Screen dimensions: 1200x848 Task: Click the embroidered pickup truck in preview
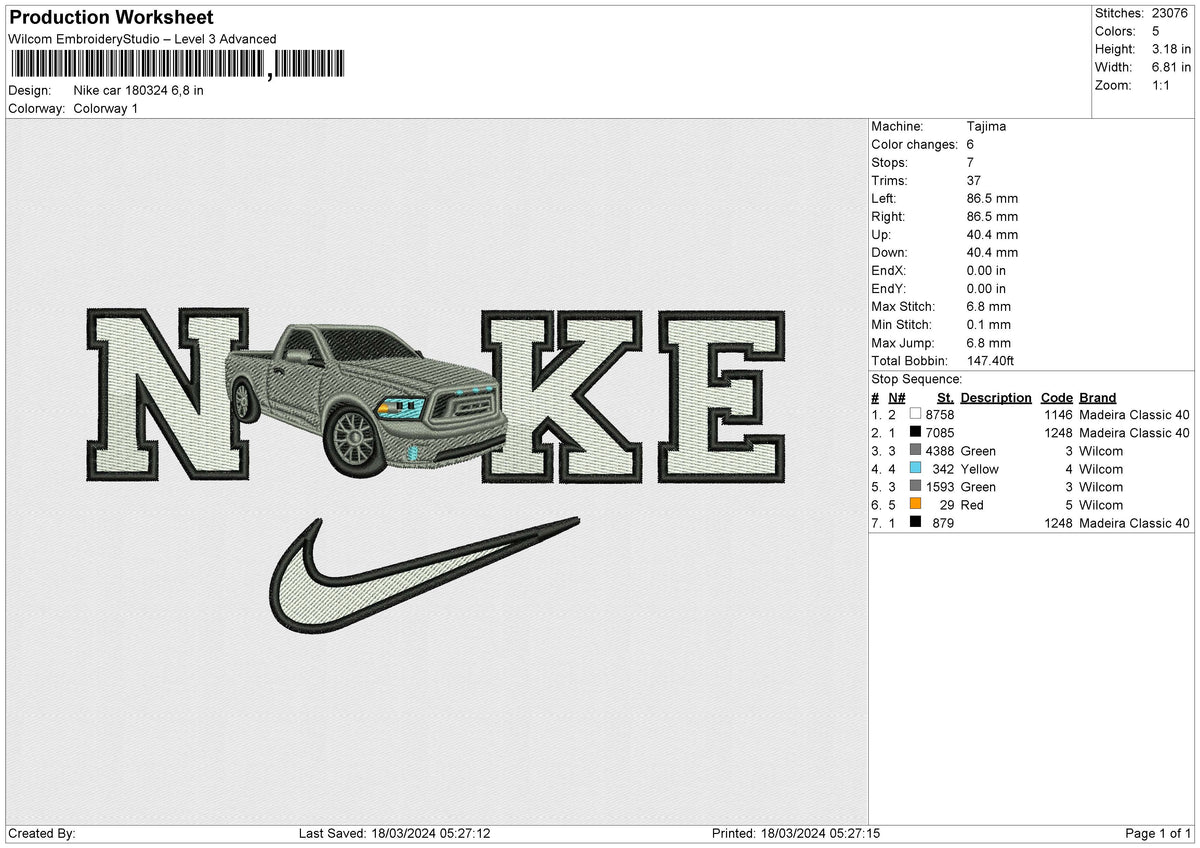[x=367, y=400]
